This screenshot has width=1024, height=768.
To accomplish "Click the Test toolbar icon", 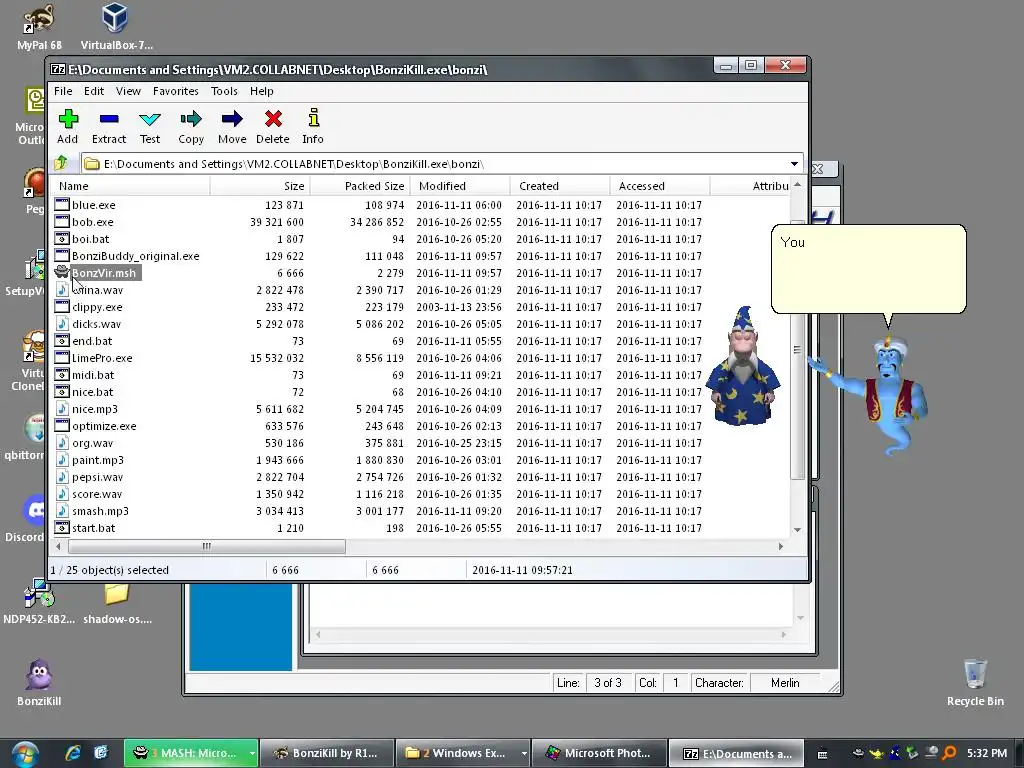I will coord(150,119).
